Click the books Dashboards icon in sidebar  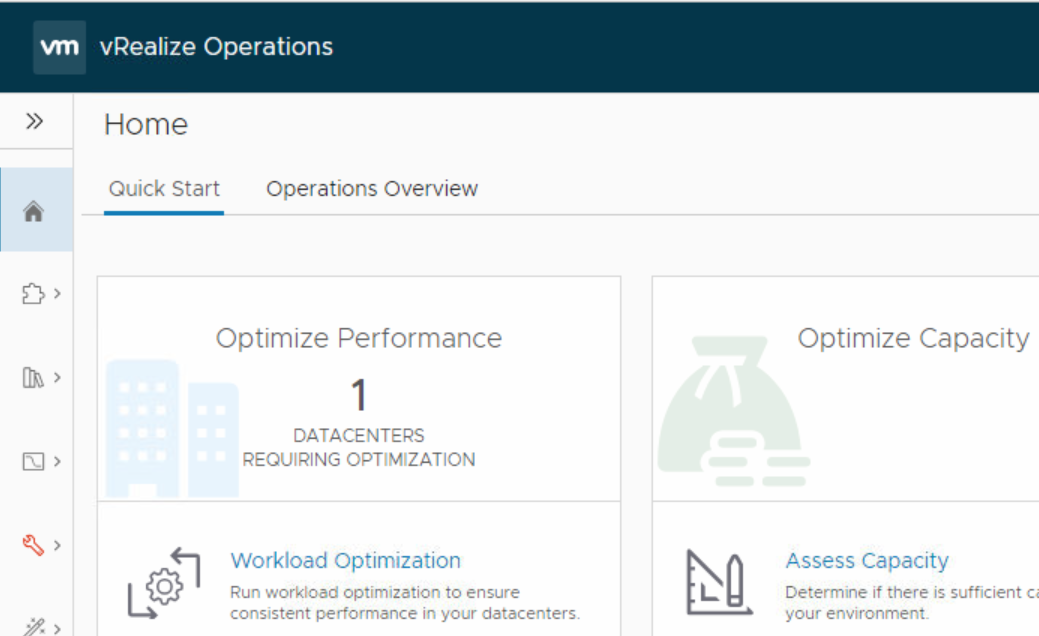[x=31, y=377]
